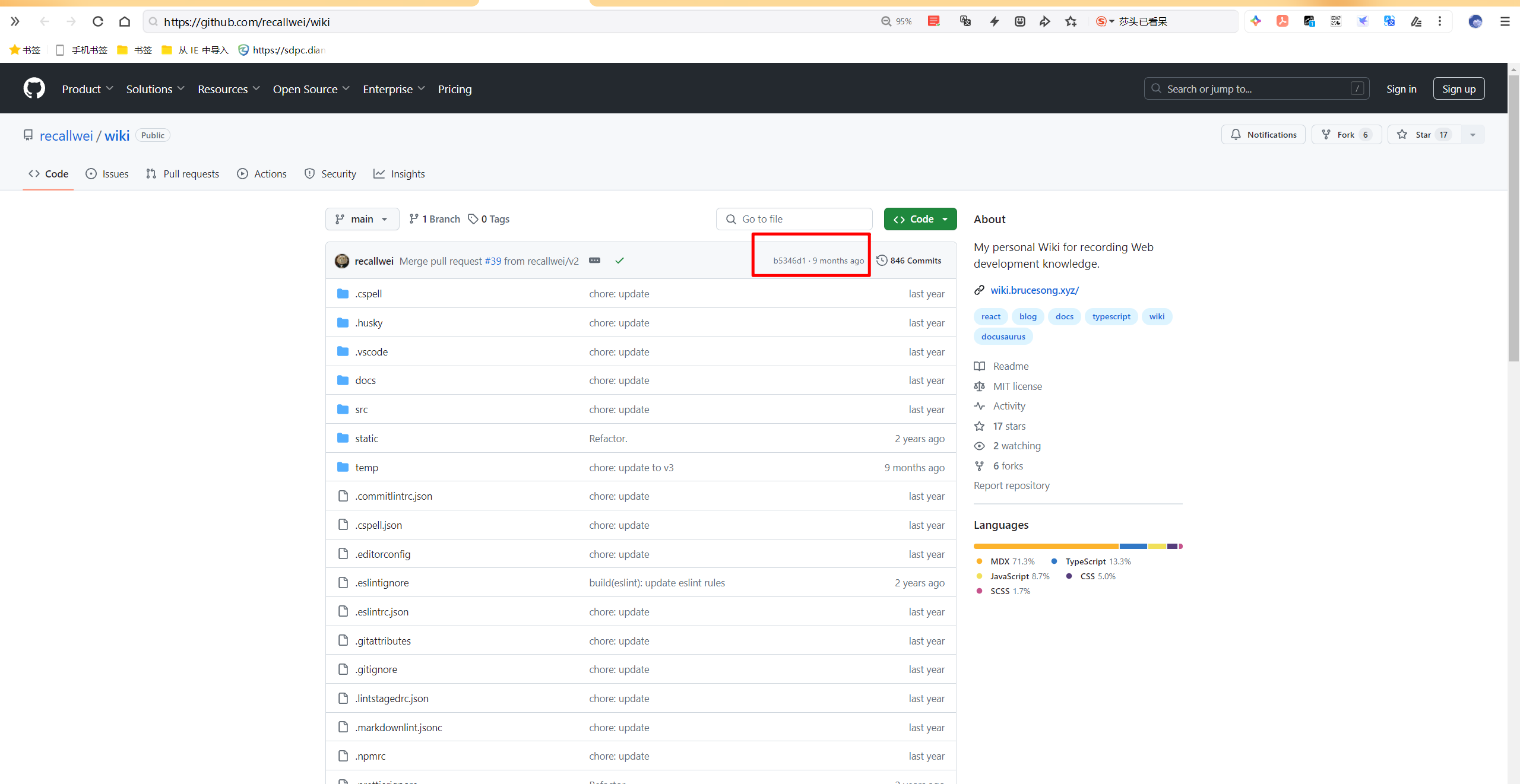The height and width of the screenshot is (784, 1520).
Task: Open browser hamburger menu icon
Action: [x=1505, y=21]
